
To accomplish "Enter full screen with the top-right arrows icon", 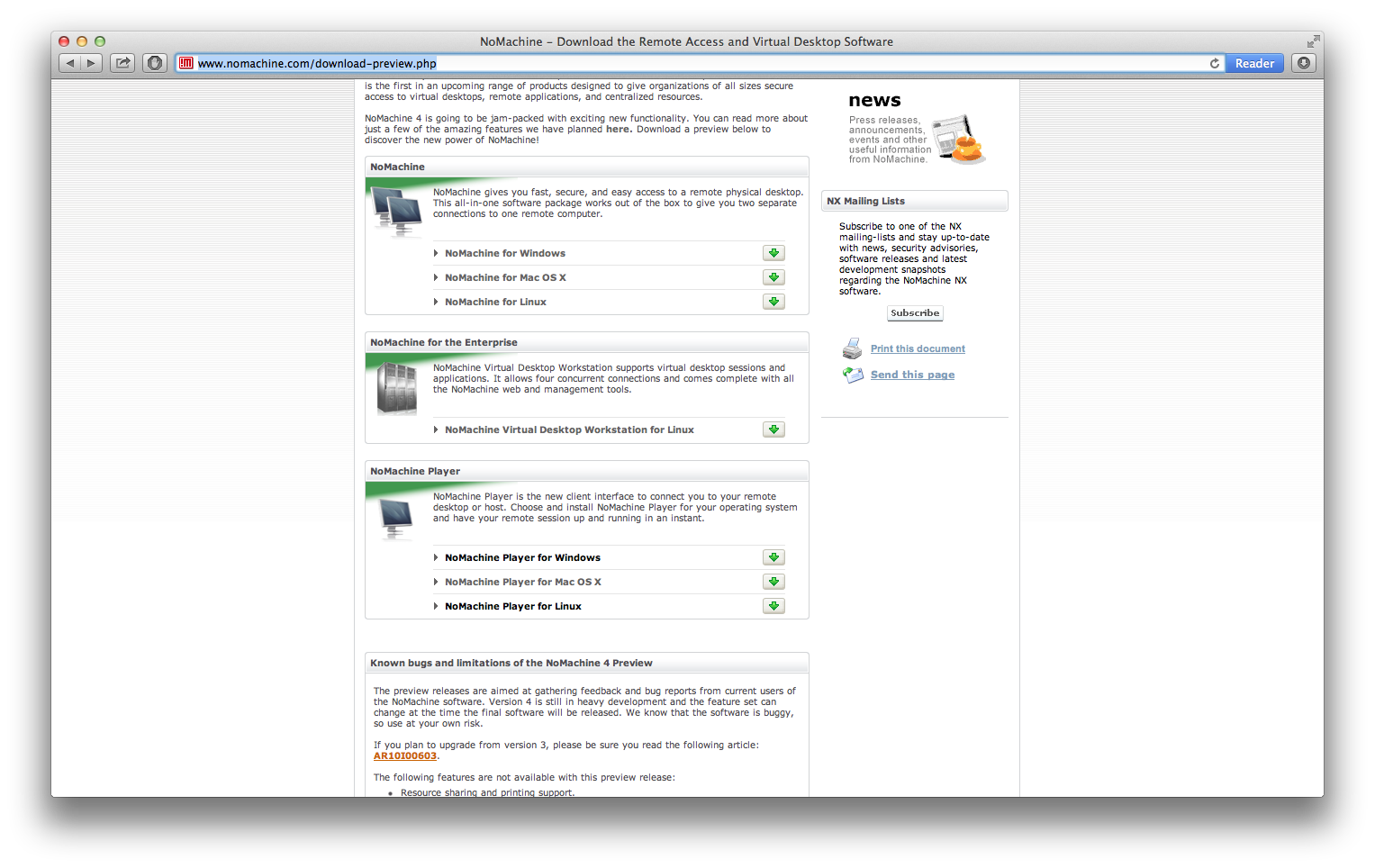I will click(x=1314, y=41).
